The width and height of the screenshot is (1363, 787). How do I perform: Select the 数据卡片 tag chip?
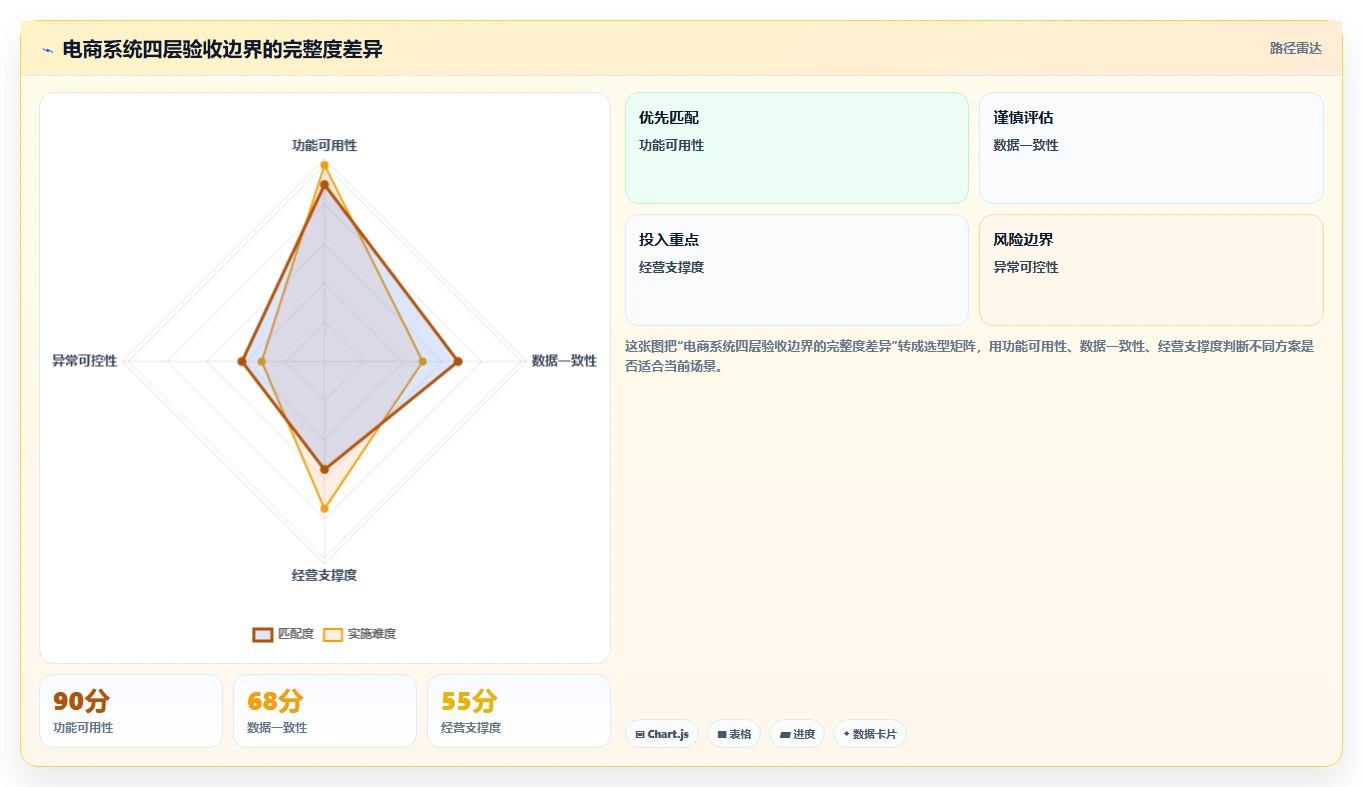(870, 734)
